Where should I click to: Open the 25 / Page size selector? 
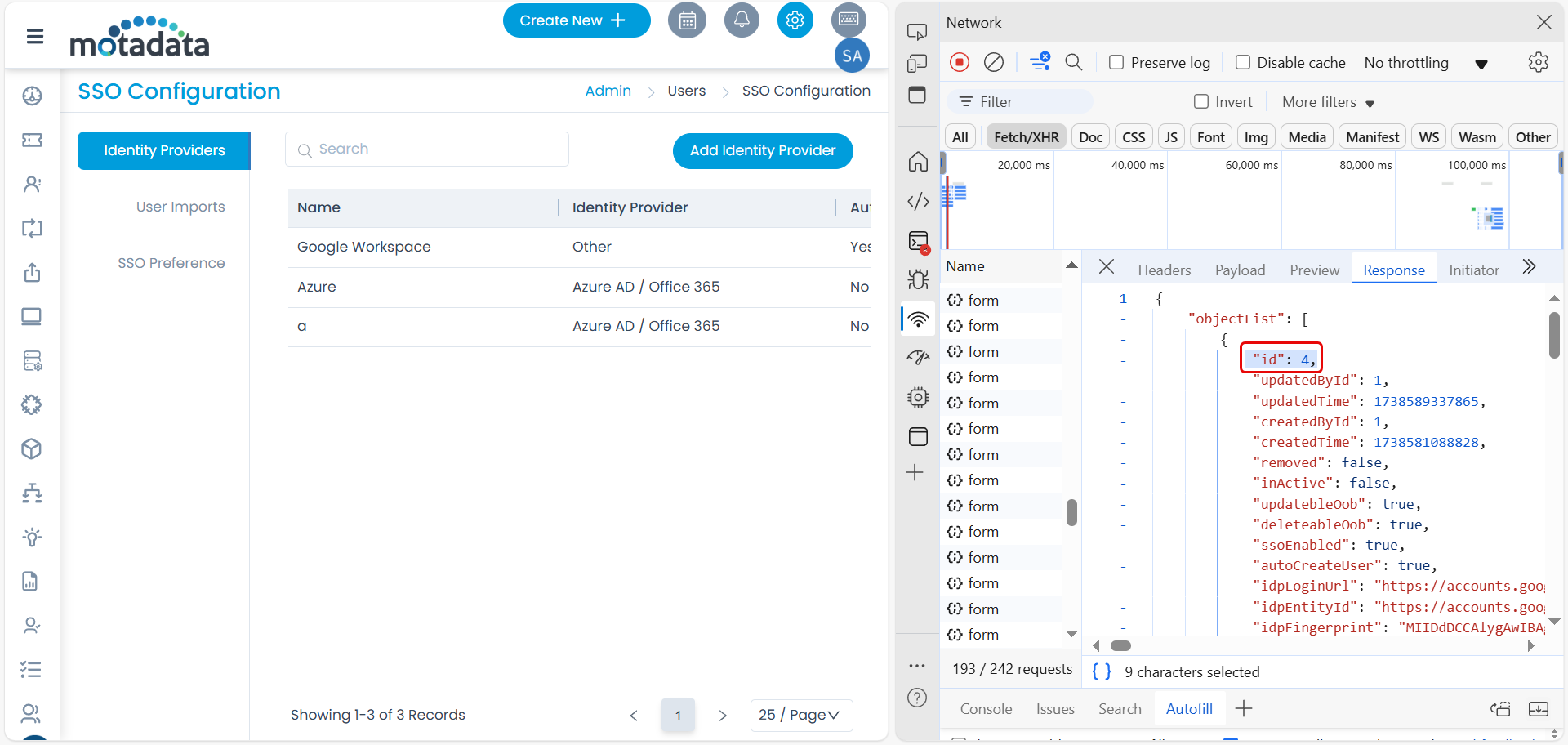click(x=800, y=715)
